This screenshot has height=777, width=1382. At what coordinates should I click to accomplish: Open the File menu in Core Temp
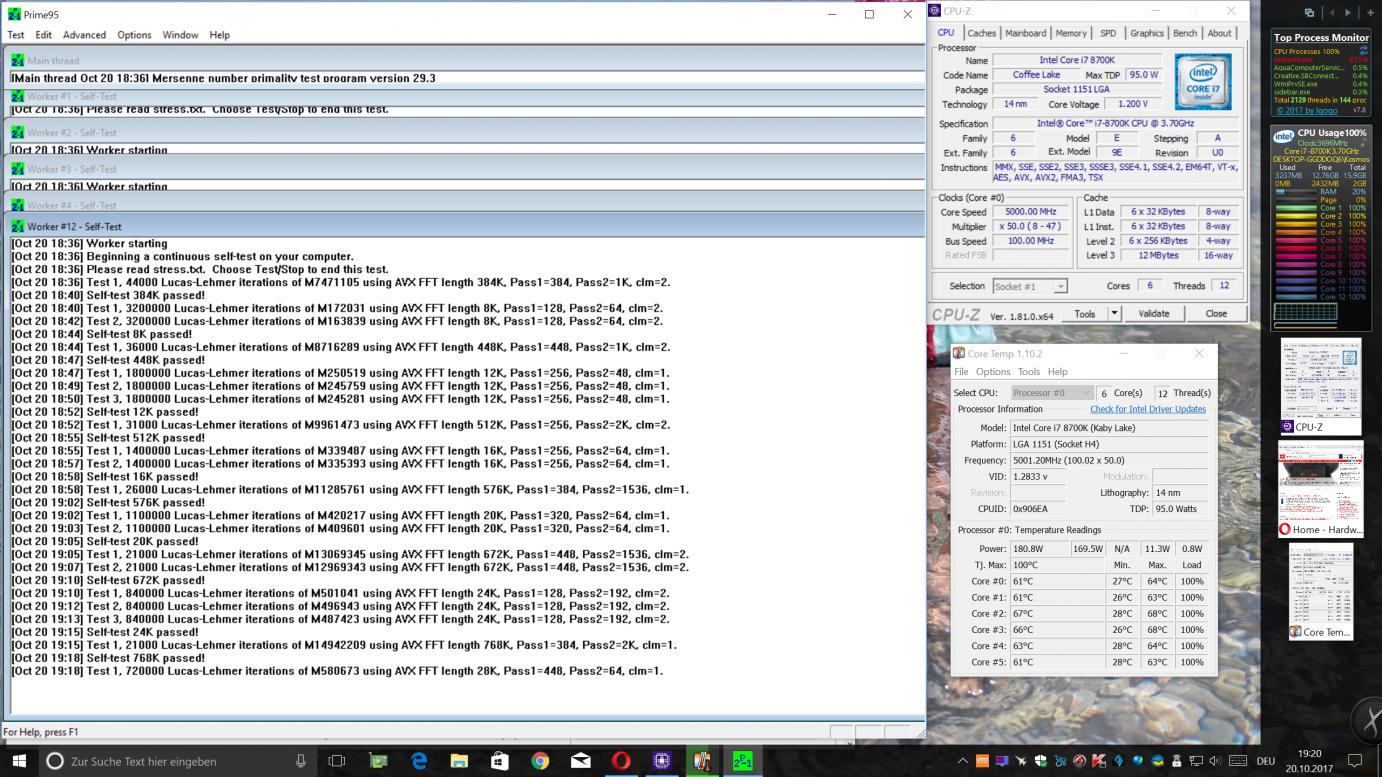click(961, 371)
